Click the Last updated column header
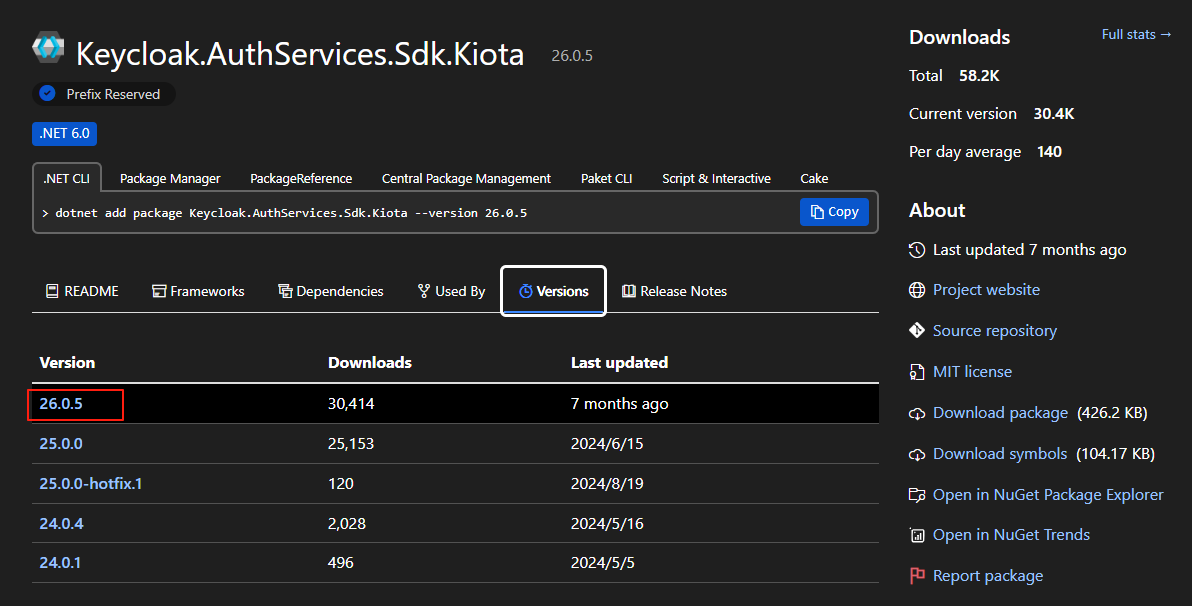This screenshot has width=1192, height=606. coord(620,363)
